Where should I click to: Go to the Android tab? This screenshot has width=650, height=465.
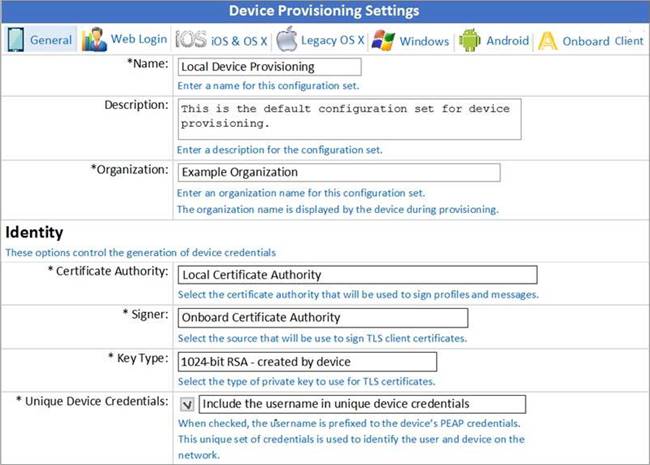click(508, 41)
